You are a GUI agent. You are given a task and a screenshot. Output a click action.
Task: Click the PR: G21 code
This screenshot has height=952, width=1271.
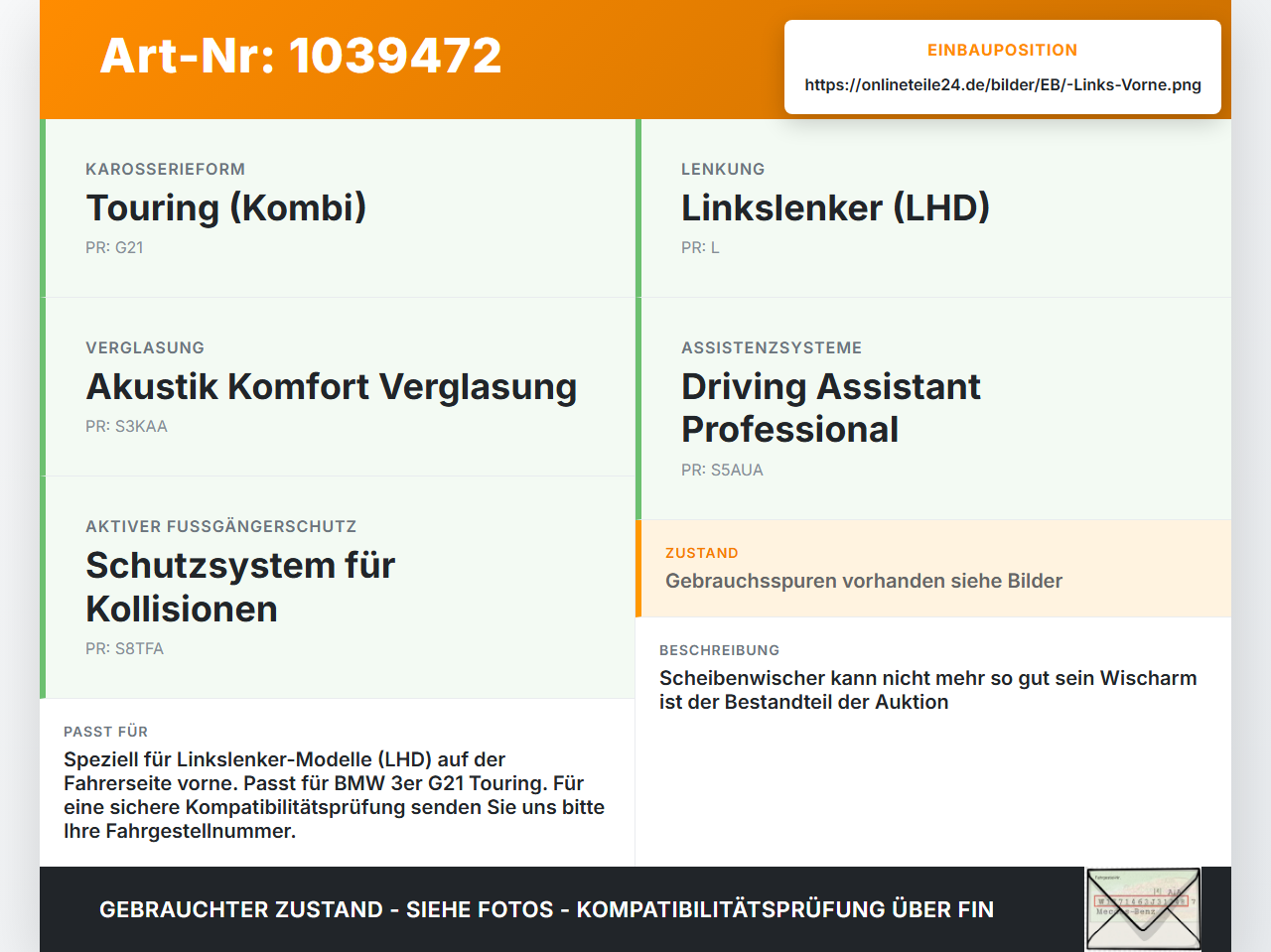tap(114, 247)
